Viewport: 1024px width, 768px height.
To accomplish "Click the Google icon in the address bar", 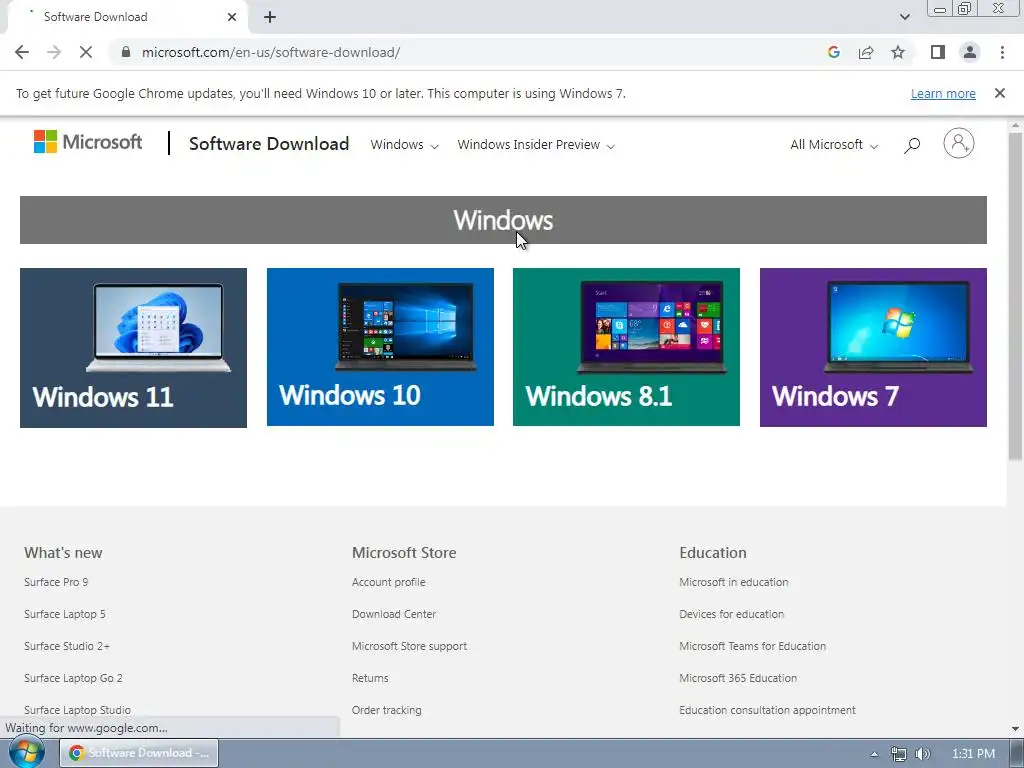I will (x=833, y=52).
